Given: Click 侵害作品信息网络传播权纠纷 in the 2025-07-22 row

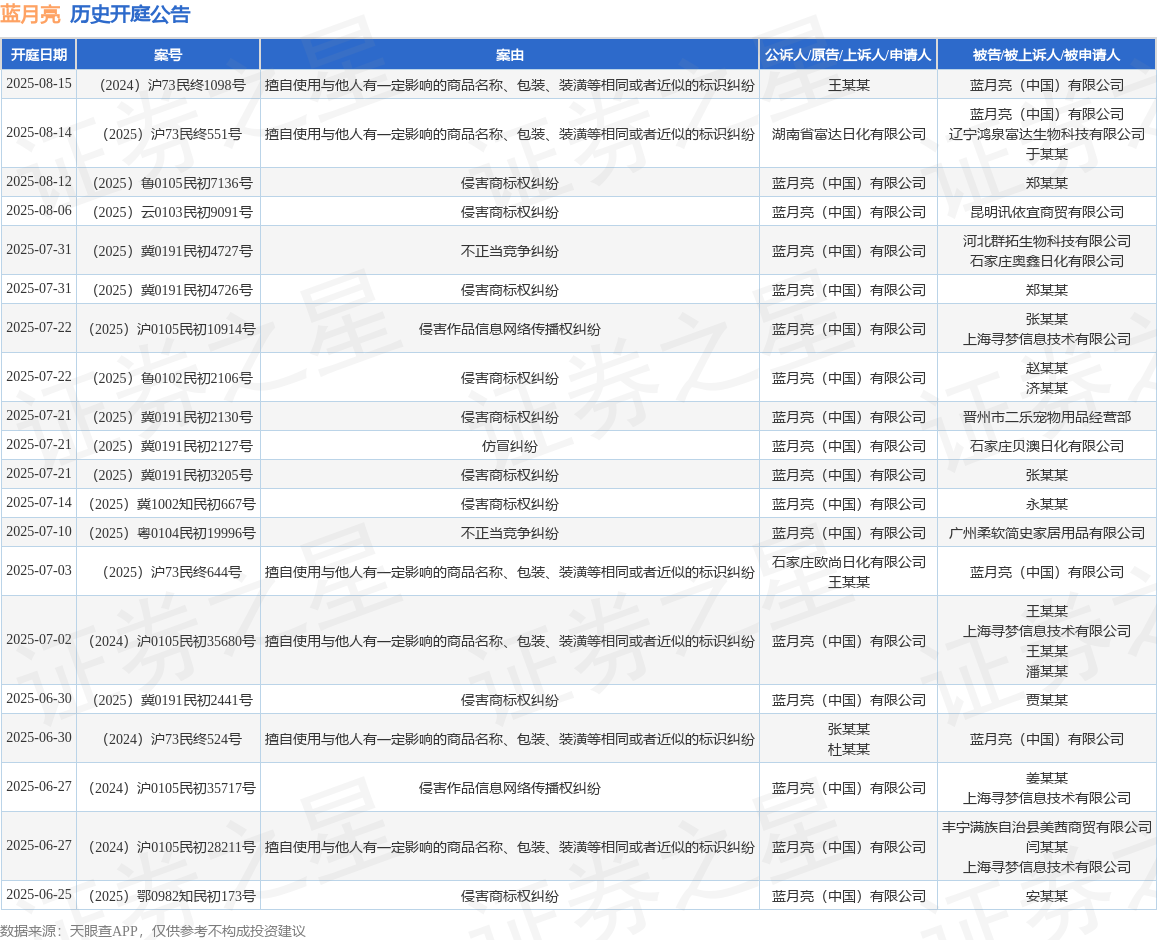Looking at the screenshot, I should pyautogui.click(x=509, y=329).
